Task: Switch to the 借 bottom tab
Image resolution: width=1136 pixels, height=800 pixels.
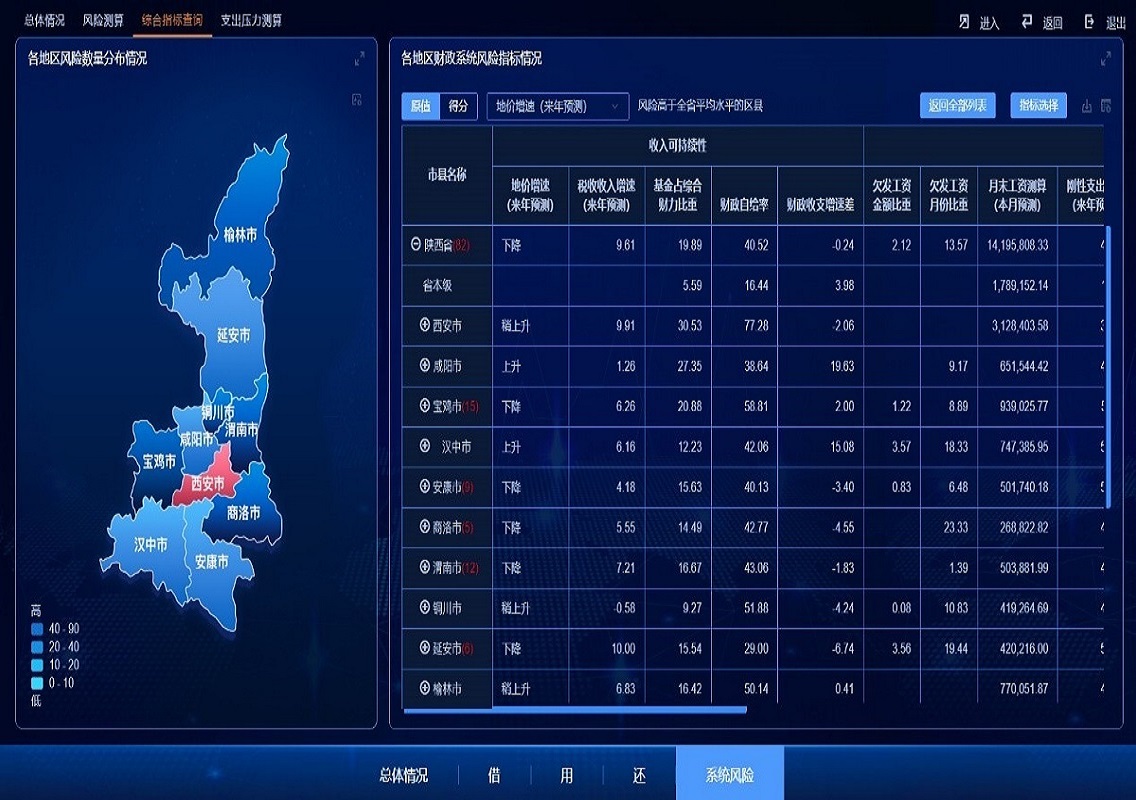Action: 494,775
